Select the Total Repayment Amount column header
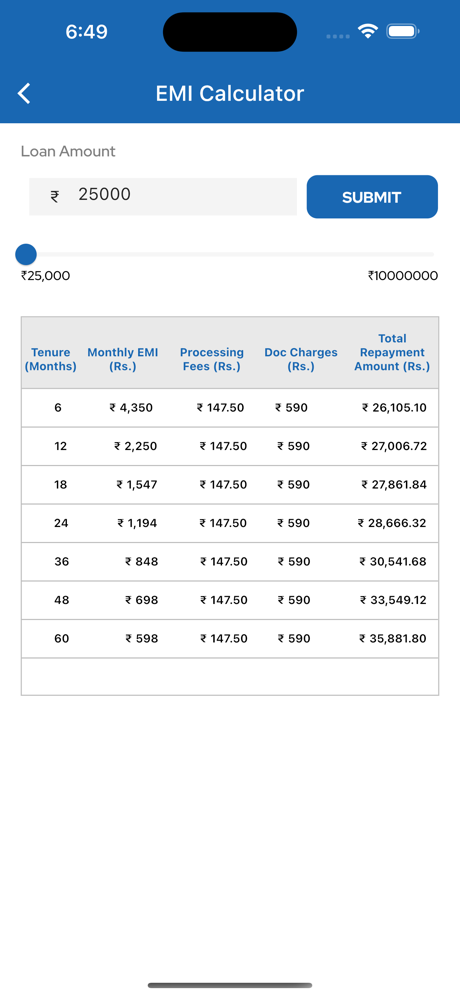 pos(392,352)
